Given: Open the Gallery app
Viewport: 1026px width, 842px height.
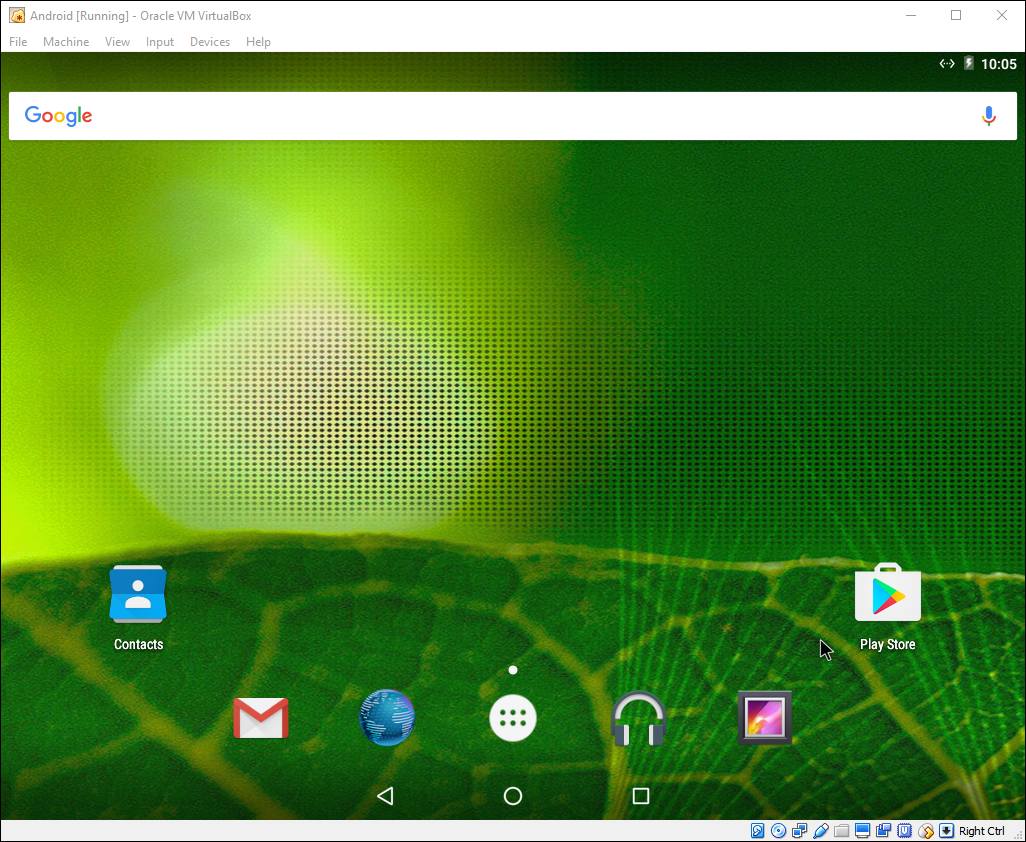Looking at the screenshot, I should click(x=764, y=717).
